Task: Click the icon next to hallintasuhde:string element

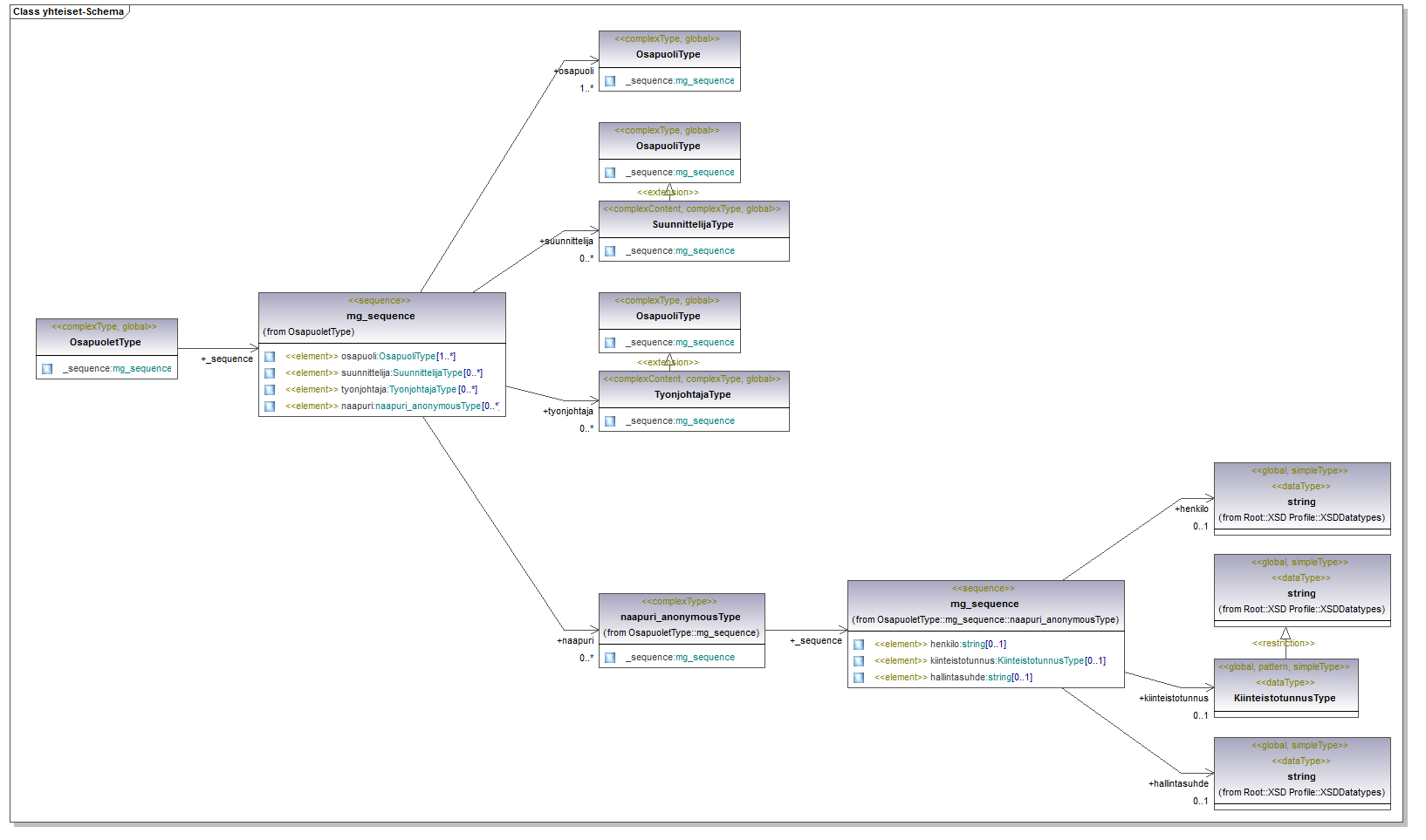Action: (x=859, y=678)
